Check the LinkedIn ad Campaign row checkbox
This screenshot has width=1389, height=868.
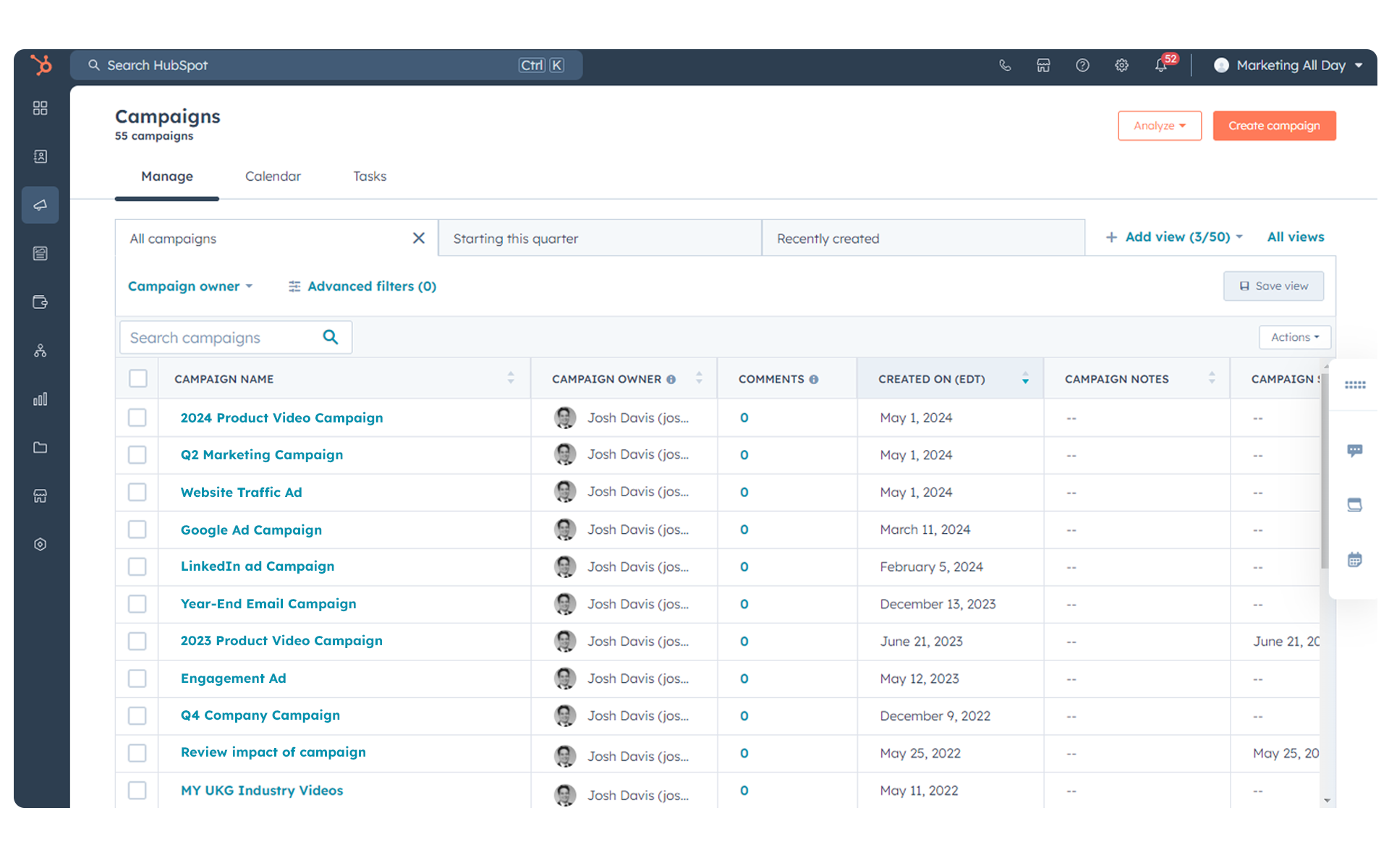coord(137,566)
